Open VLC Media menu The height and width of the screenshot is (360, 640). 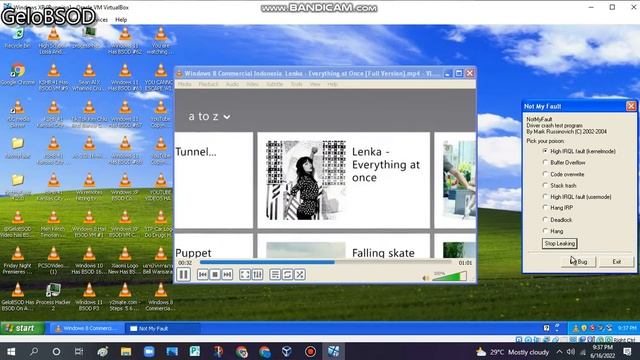pyautogui.click(x=184, y=84)
